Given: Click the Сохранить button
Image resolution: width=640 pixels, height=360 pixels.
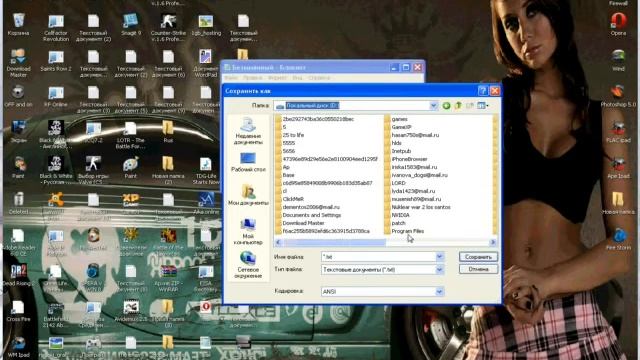Looking at the screenshot, I should point(478,257).
